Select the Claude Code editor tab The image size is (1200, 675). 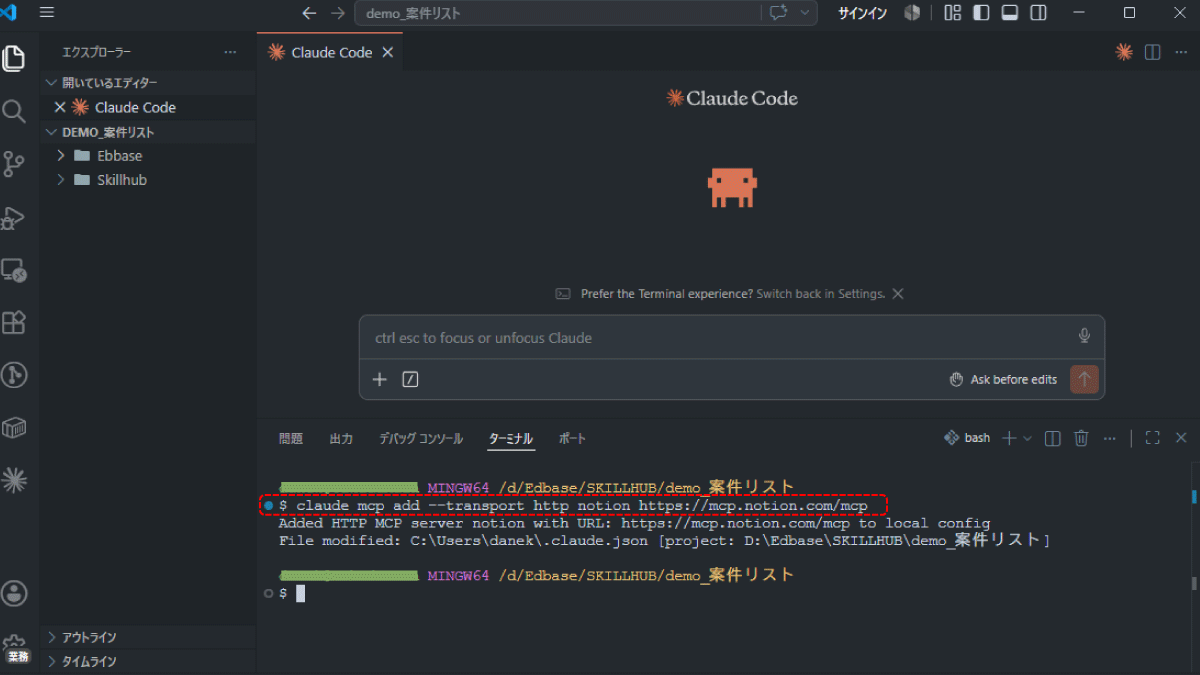330,52
